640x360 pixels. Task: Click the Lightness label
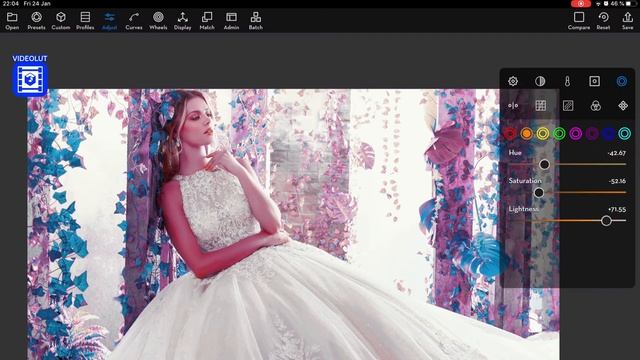524,209
